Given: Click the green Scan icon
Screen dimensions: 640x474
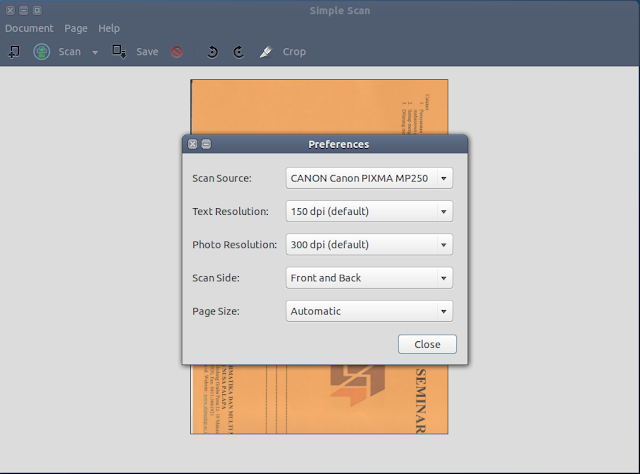Looking at the screenshot, I should [x=42, y=52].
